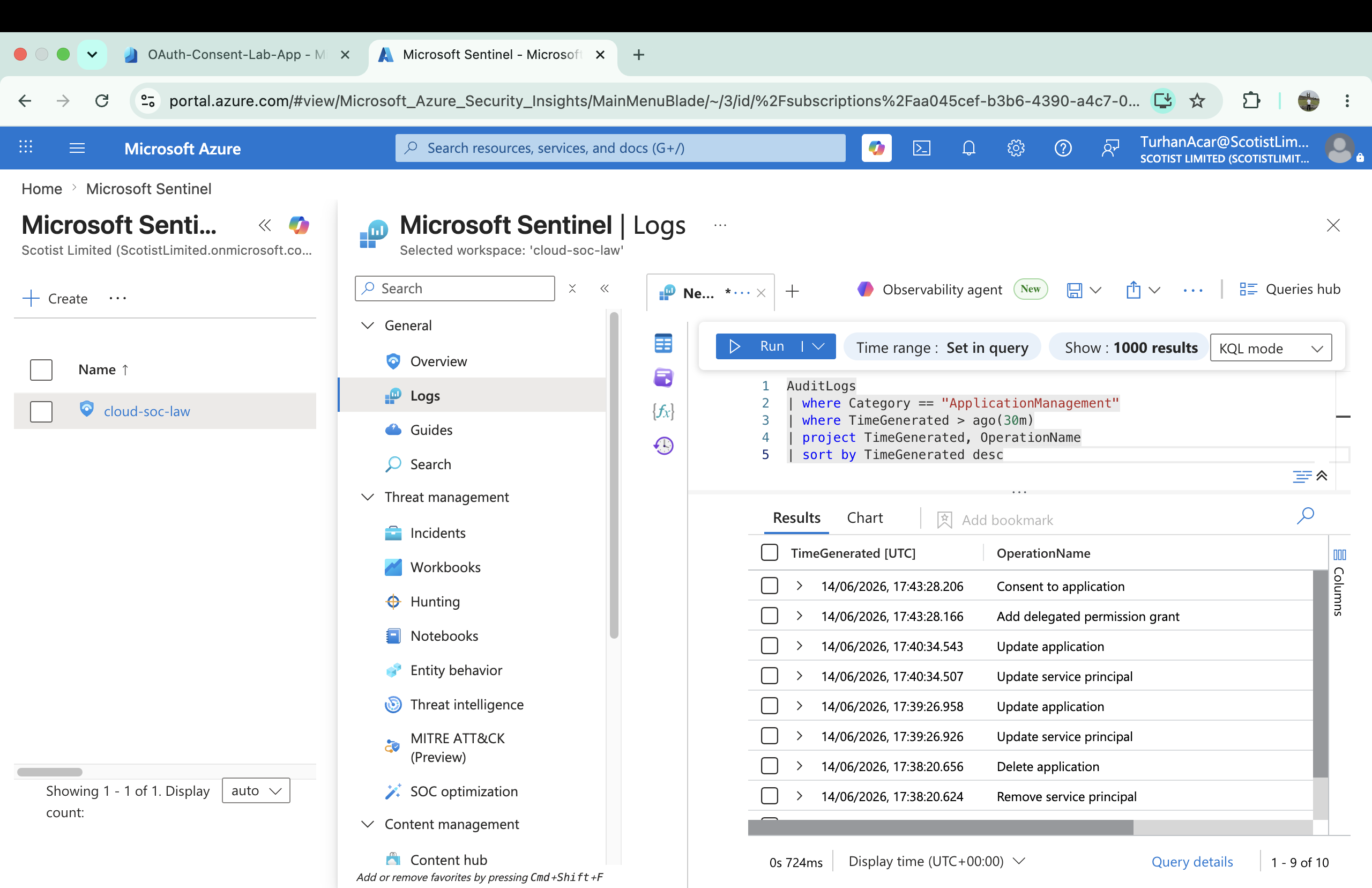Collapse the Content management section

click(367, 824)
